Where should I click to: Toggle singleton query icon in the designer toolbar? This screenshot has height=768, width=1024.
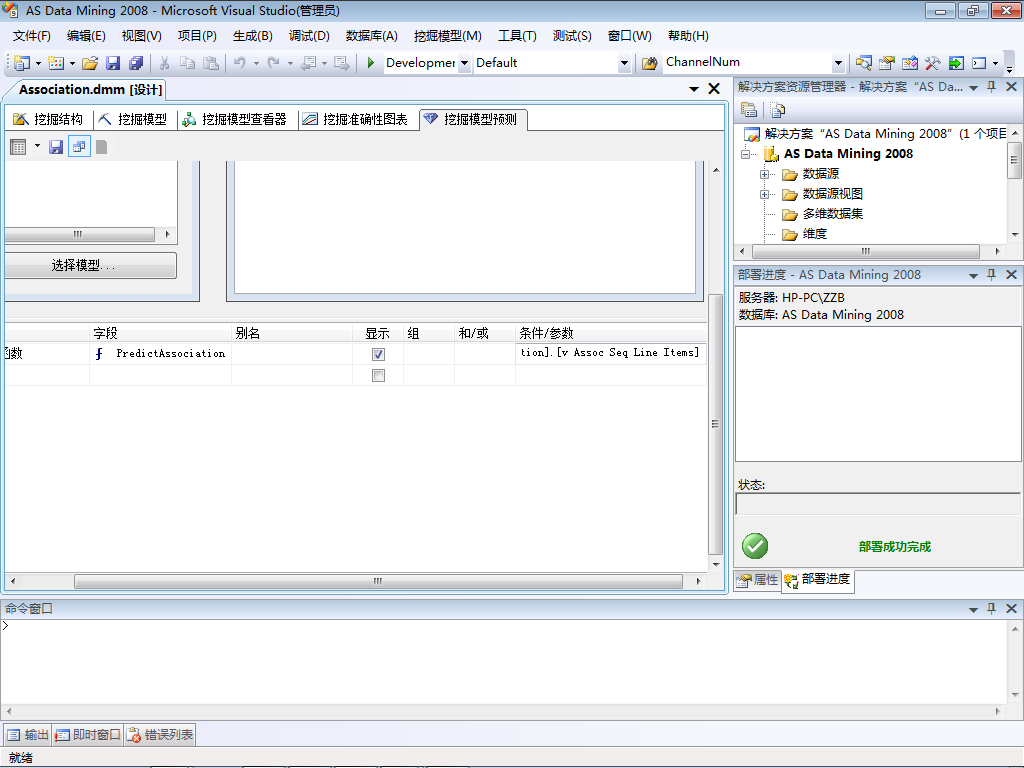[79, 147]
